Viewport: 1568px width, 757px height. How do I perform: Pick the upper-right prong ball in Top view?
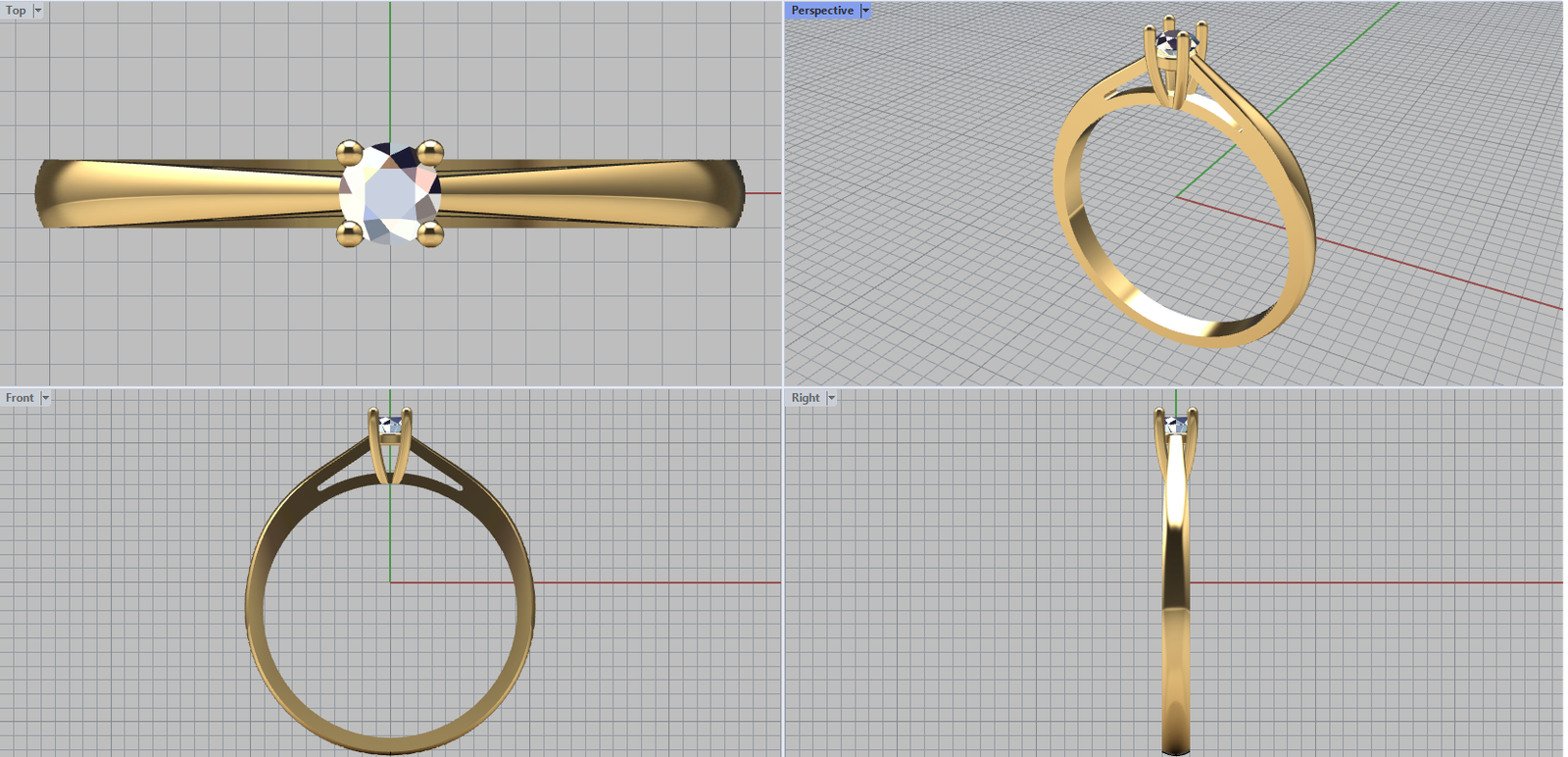[x=430, y=153]
